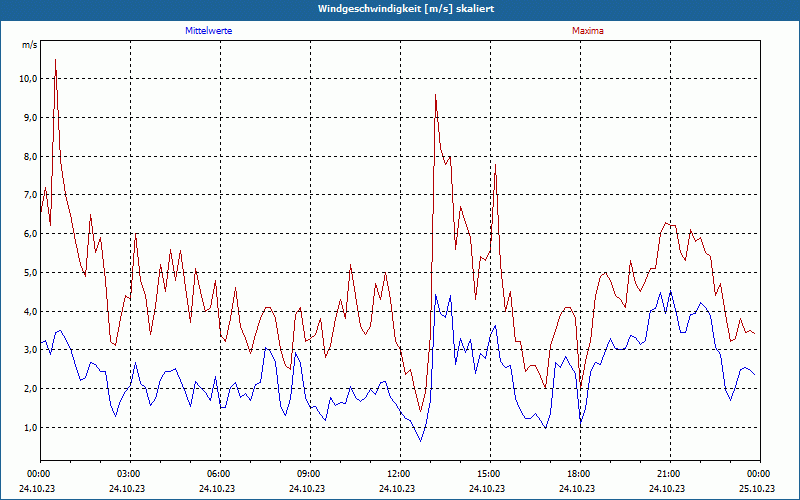Click the chart title 'Windgeschwindigkeit [m/s] skaliert'
This screenshot has height=500, width=800.
(x=406, y=9)
